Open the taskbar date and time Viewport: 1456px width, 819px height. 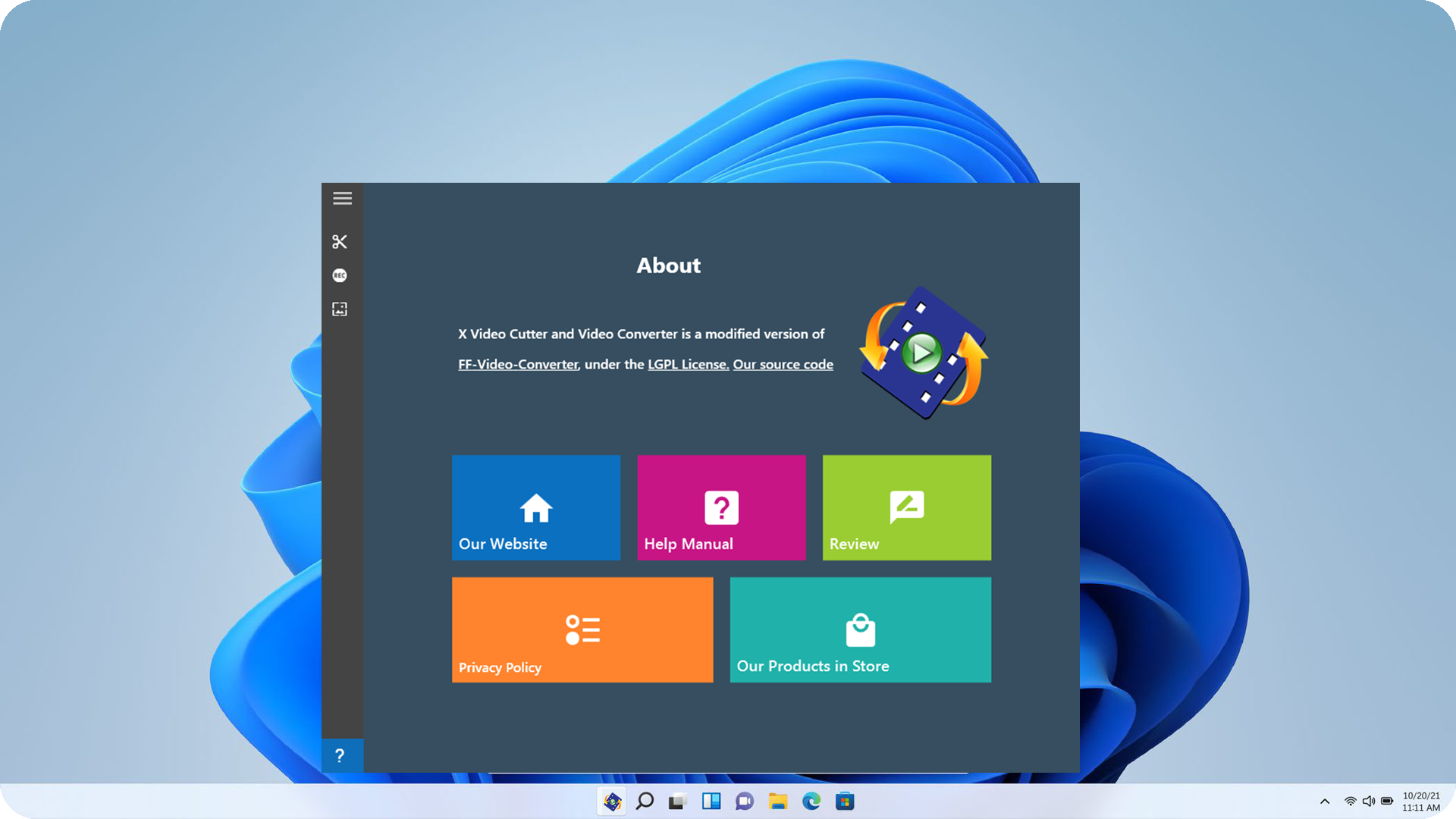(x=1420, y=802)
